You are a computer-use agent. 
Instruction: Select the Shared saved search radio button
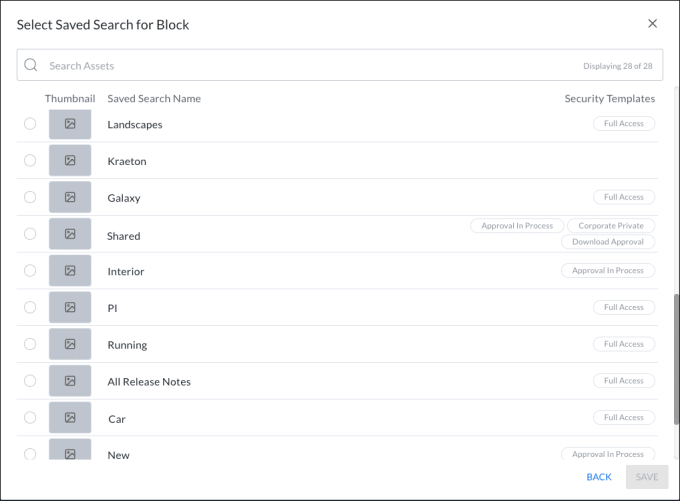tap(30, 234)
